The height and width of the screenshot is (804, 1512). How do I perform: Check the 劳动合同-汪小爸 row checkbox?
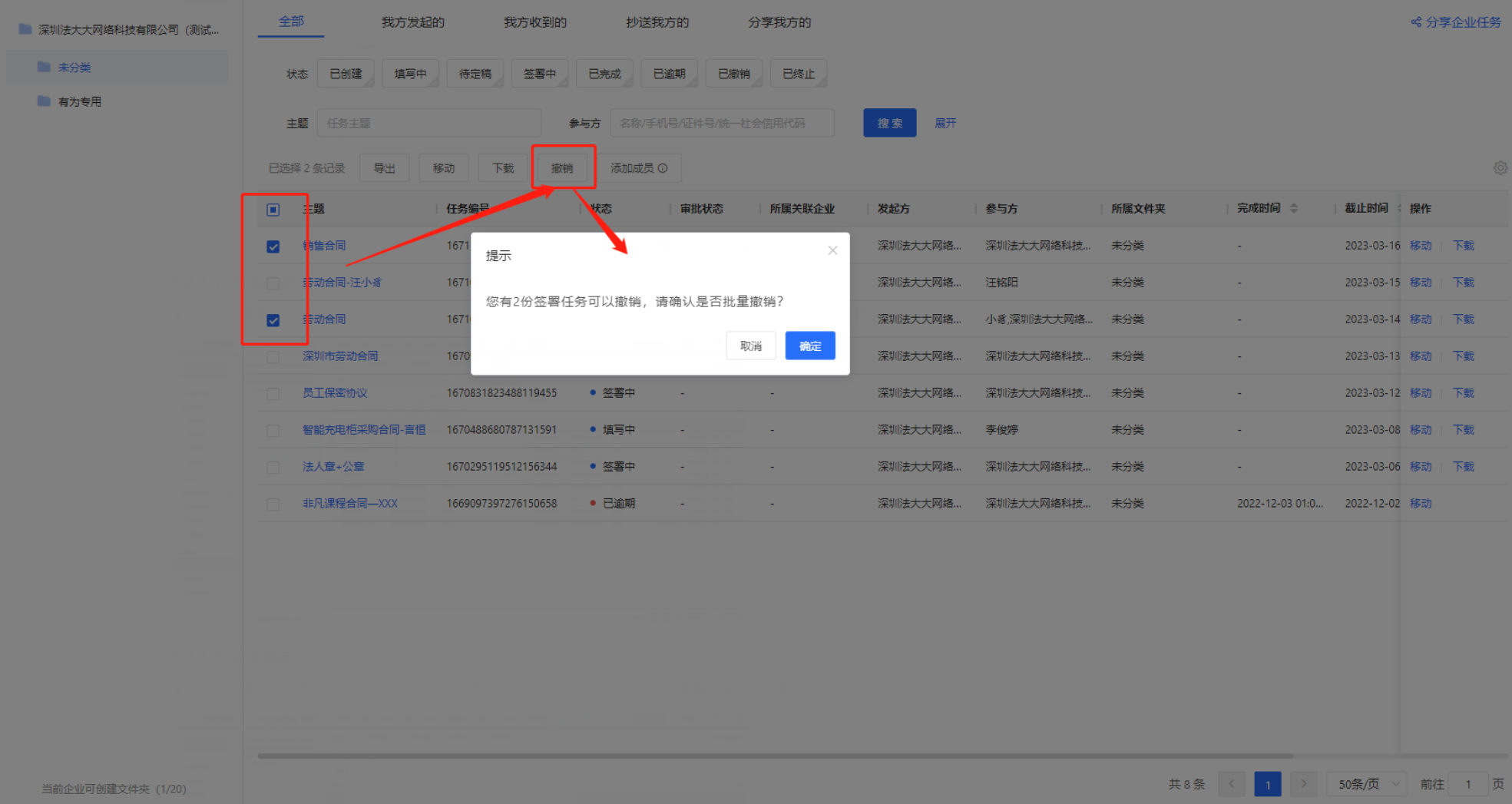coord(273,283)
